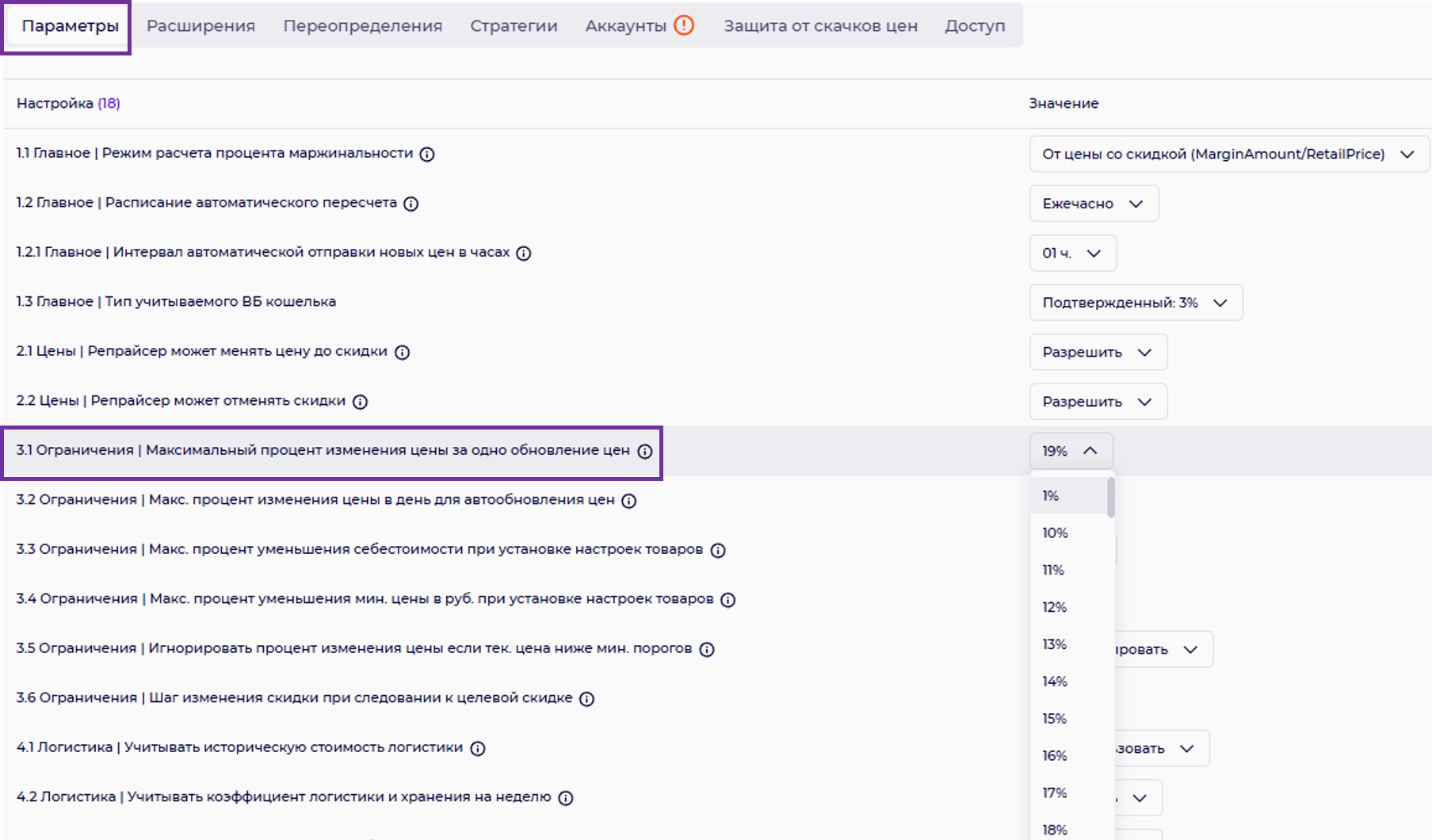Click the dropdown list scrollbar thumb
The height and width of the screenshot is (840, 1432).
tap(1111, 497)
